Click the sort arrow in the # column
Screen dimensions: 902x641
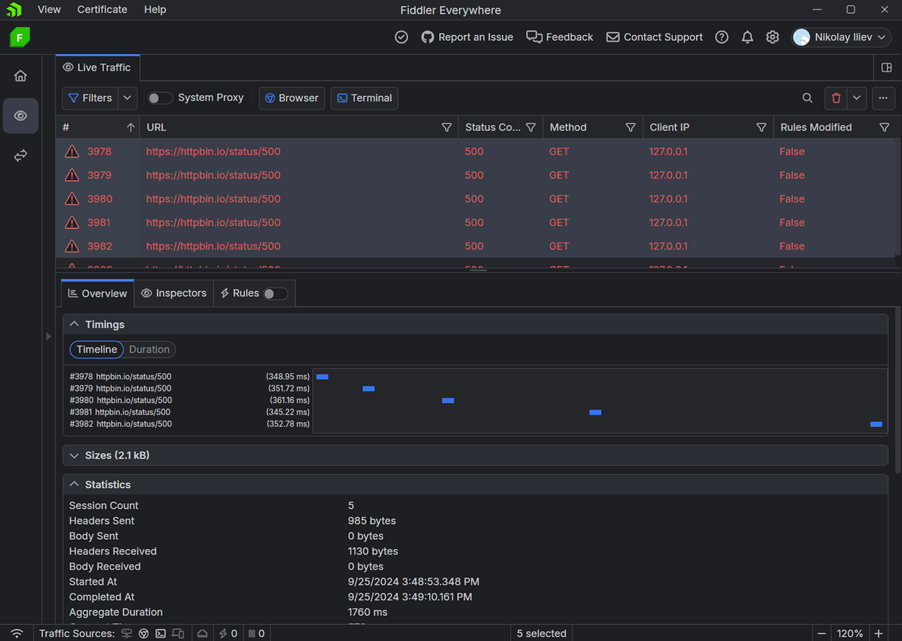point(131,128)
